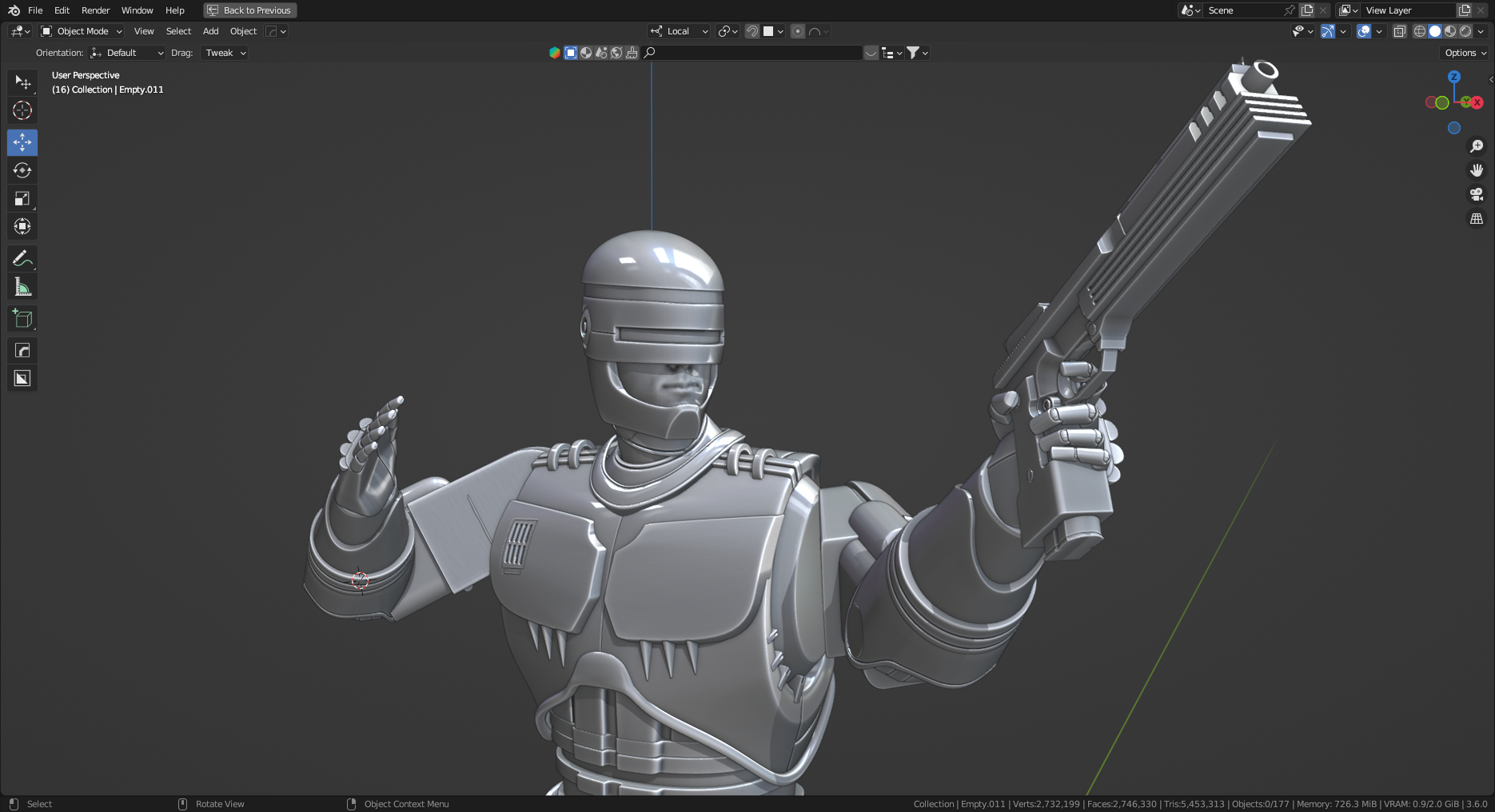Open the Render menu
1495x812 pixels.
coord(95,10)
